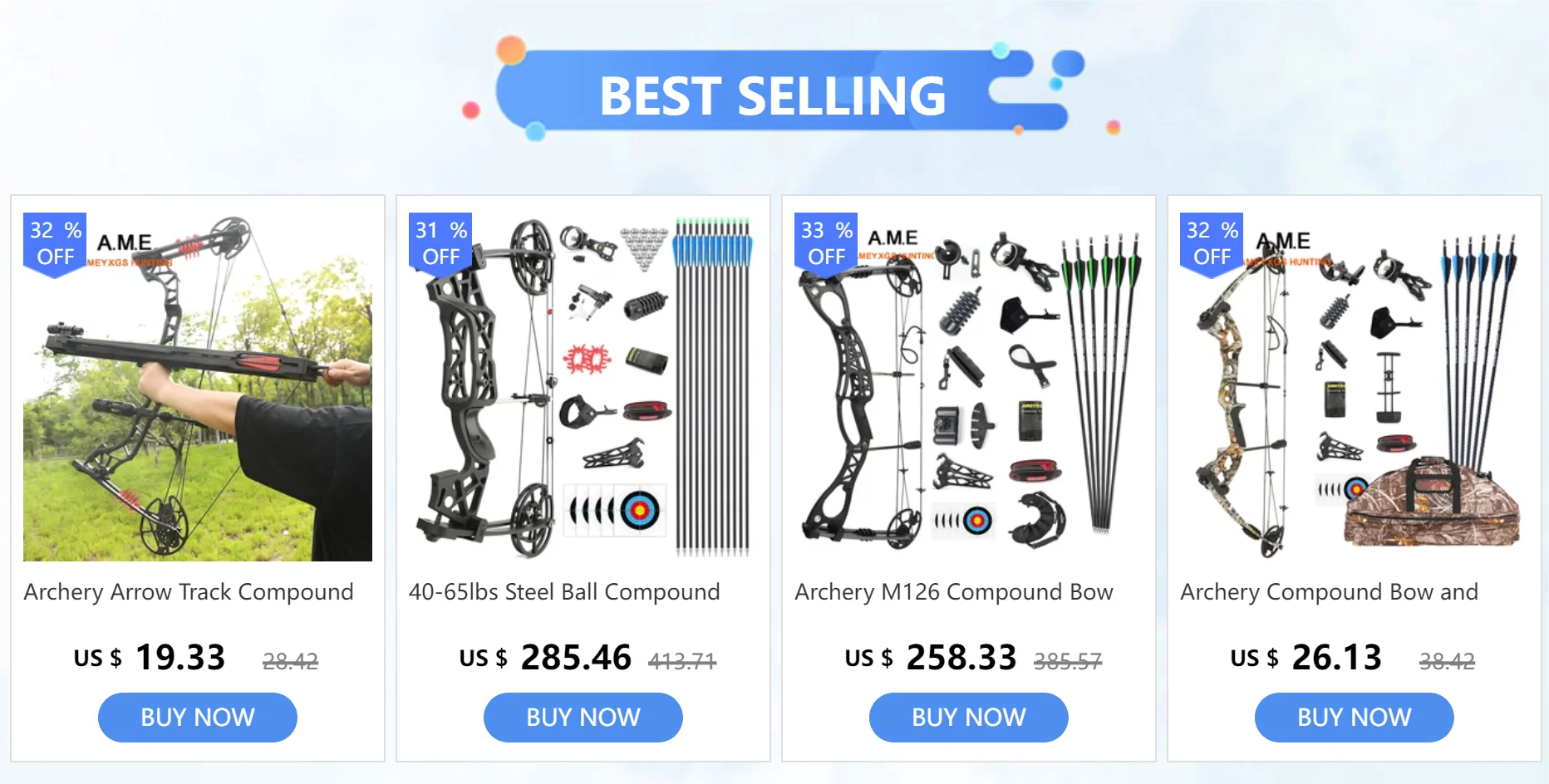Click the struck-through 413.71 original price
This screenshot has width=1549, height=784.
(x=682, y=661)
